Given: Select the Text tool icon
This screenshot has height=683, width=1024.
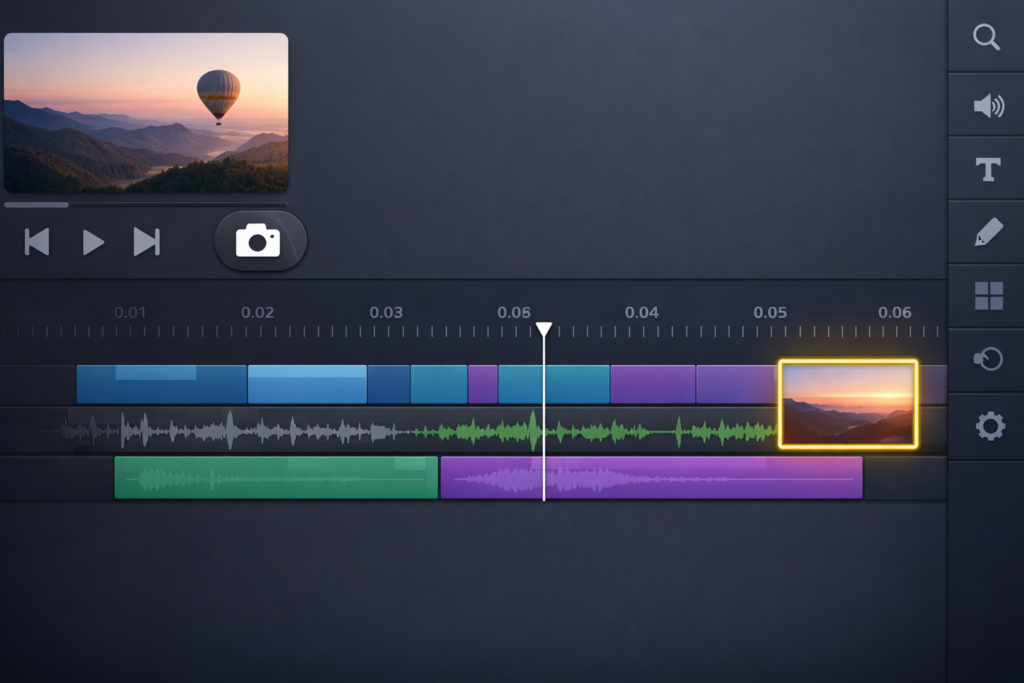Looking at the screenshot, I should tap(987, 170).
